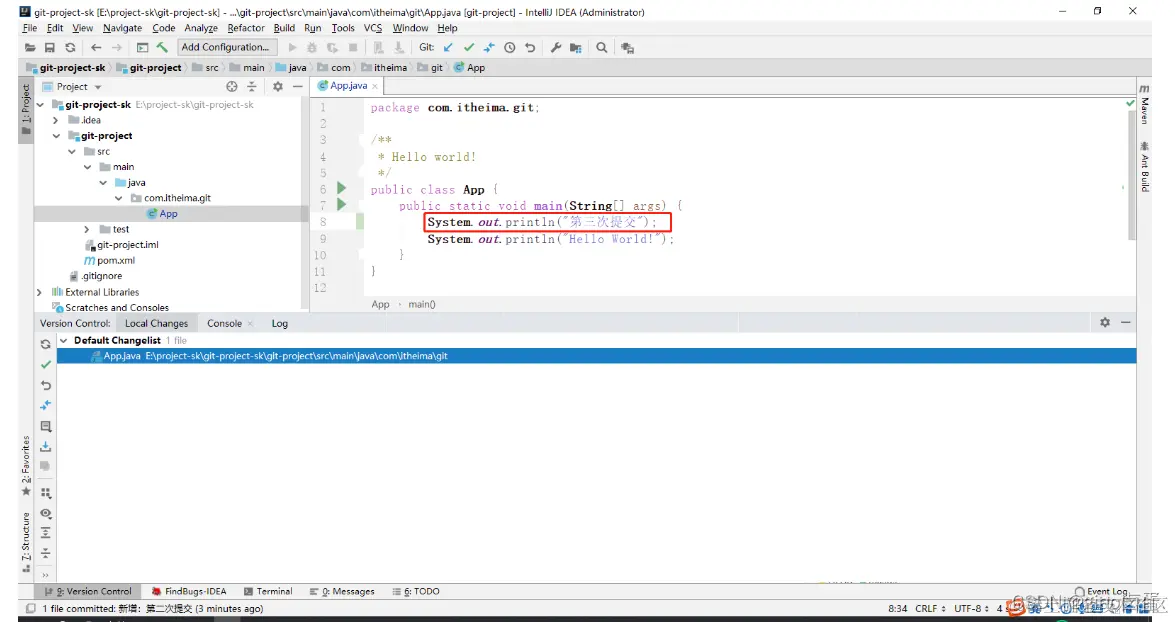The image size is (1175, 622).
Task: Collapse the com.itheima.git package
Action: coord(118,198)
